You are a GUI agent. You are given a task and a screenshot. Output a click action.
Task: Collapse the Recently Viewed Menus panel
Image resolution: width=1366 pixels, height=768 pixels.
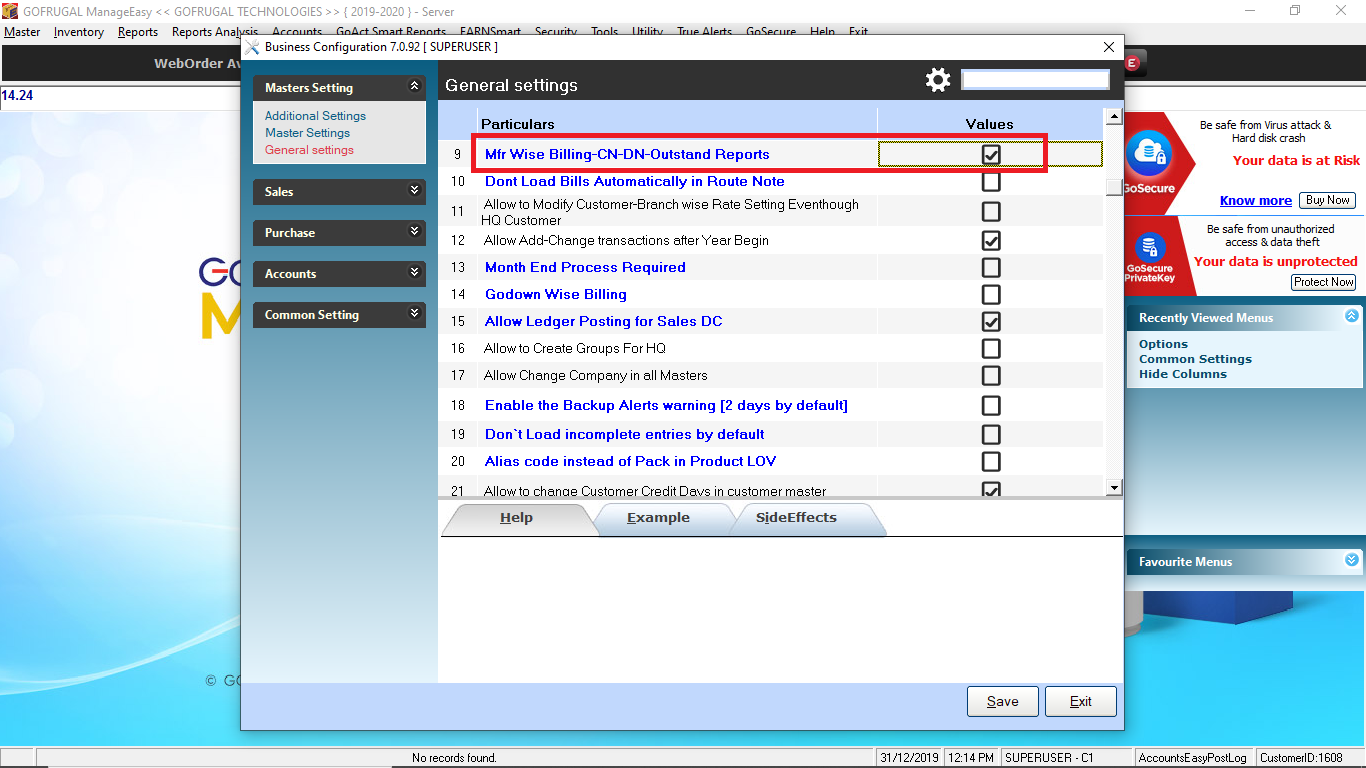point(1352,316)
